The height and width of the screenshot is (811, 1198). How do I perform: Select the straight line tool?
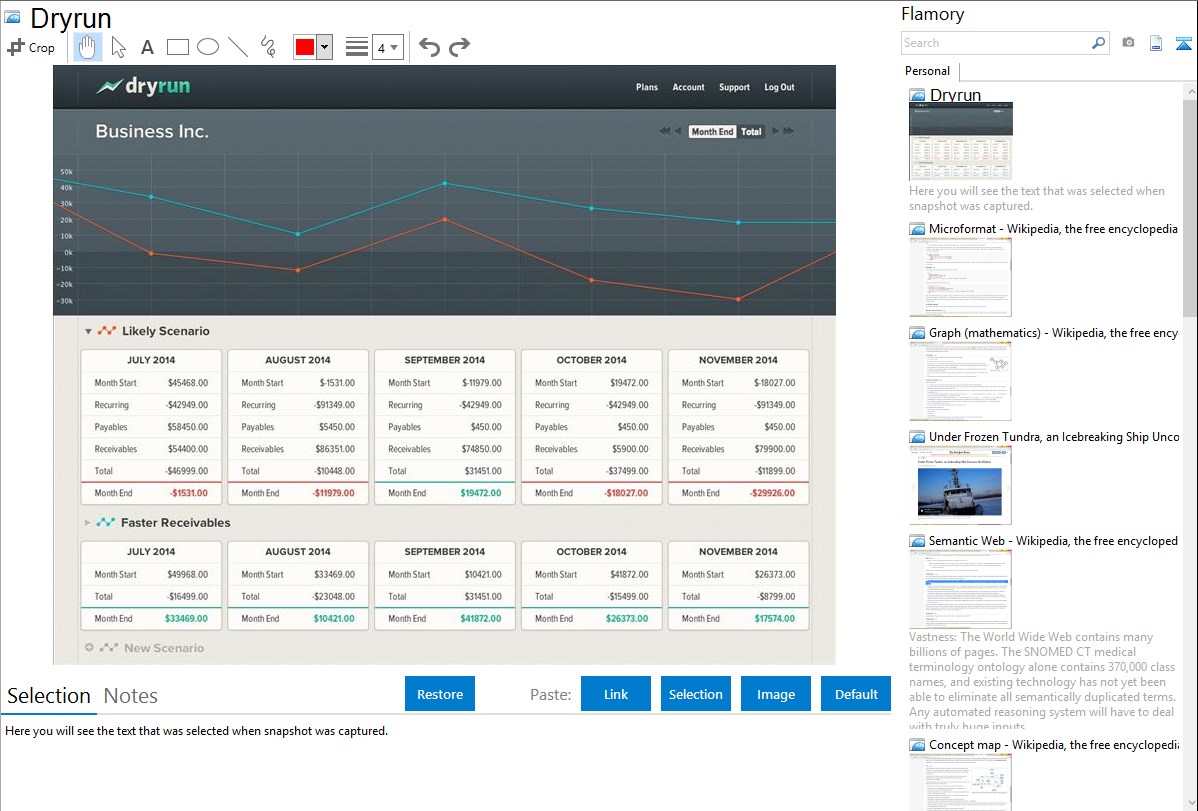(x=238, y=47)
